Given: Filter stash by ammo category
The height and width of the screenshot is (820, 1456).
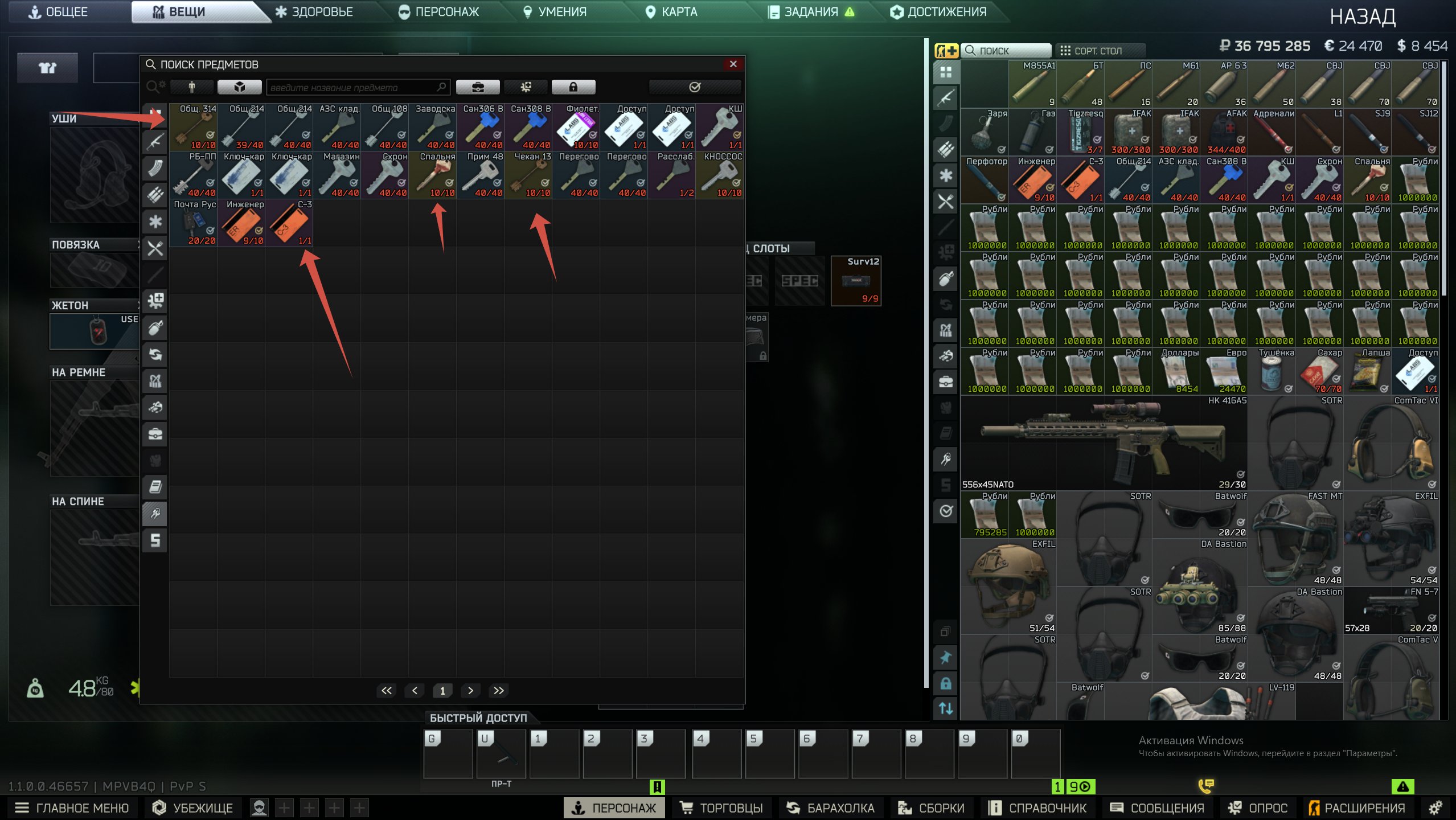Looking at the screenshot, I should click(x=946, y=150).
